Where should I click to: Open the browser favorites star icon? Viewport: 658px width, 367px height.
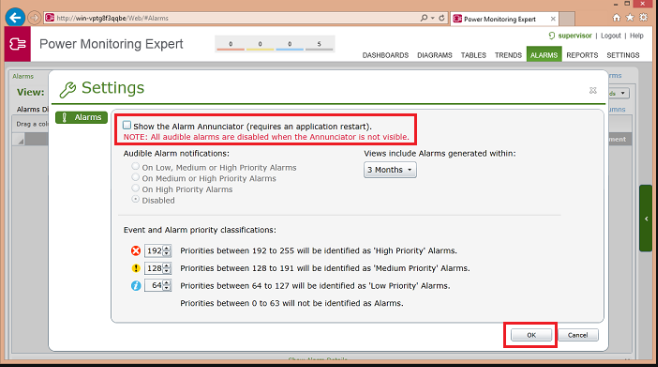pos(630,18)
